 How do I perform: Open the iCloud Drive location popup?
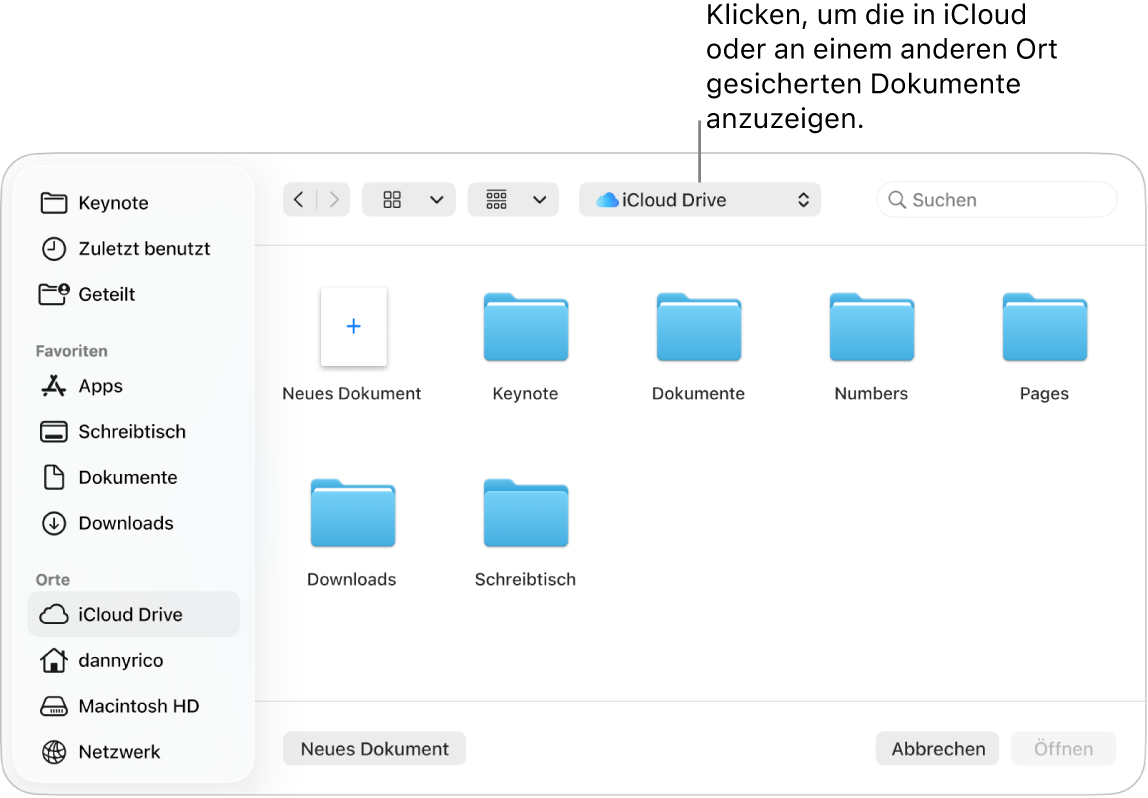(x=700, y=200)
